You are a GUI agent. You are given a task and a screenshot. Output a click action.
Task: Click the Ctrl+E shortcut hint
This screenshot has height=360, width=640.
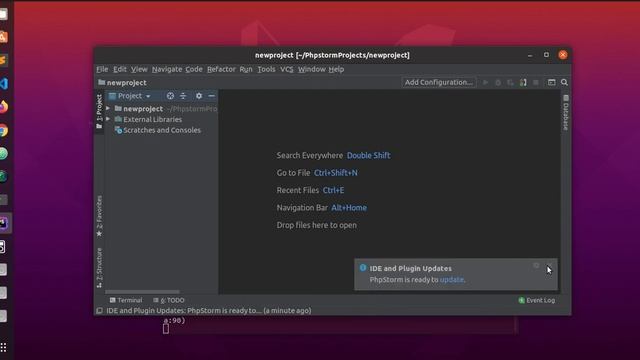(x=333, y=191)
